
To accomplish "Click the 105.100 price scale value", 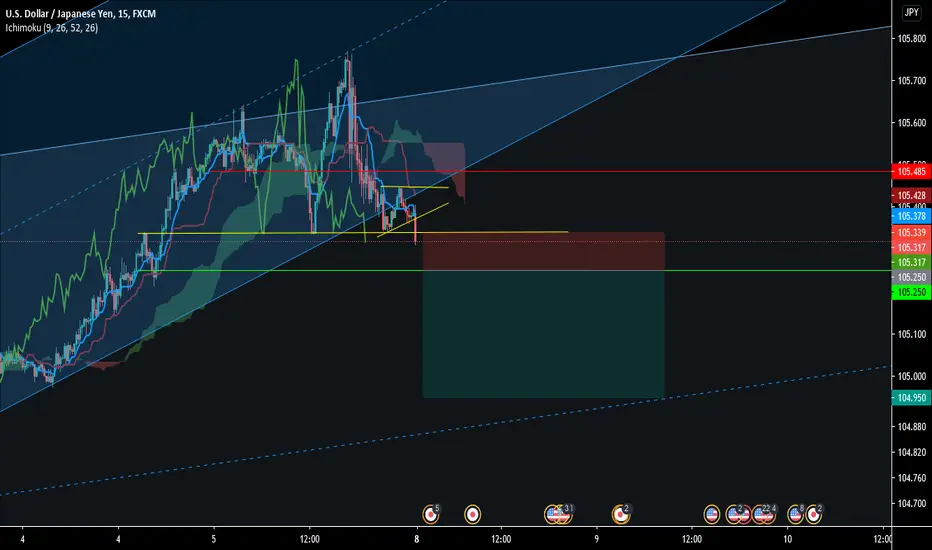I will tap(912, 334).
